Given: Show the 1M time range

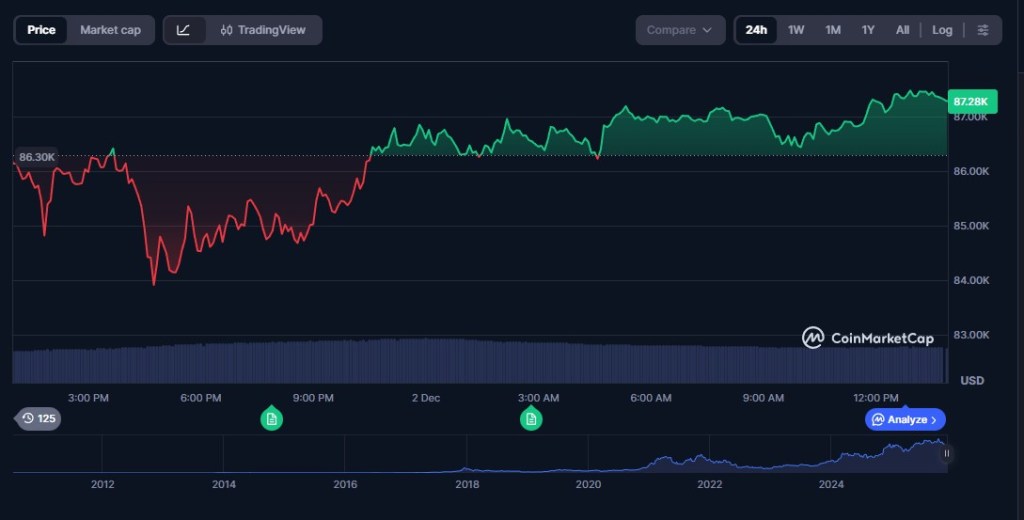Looking at the screenshot, I should click(832, 30).
